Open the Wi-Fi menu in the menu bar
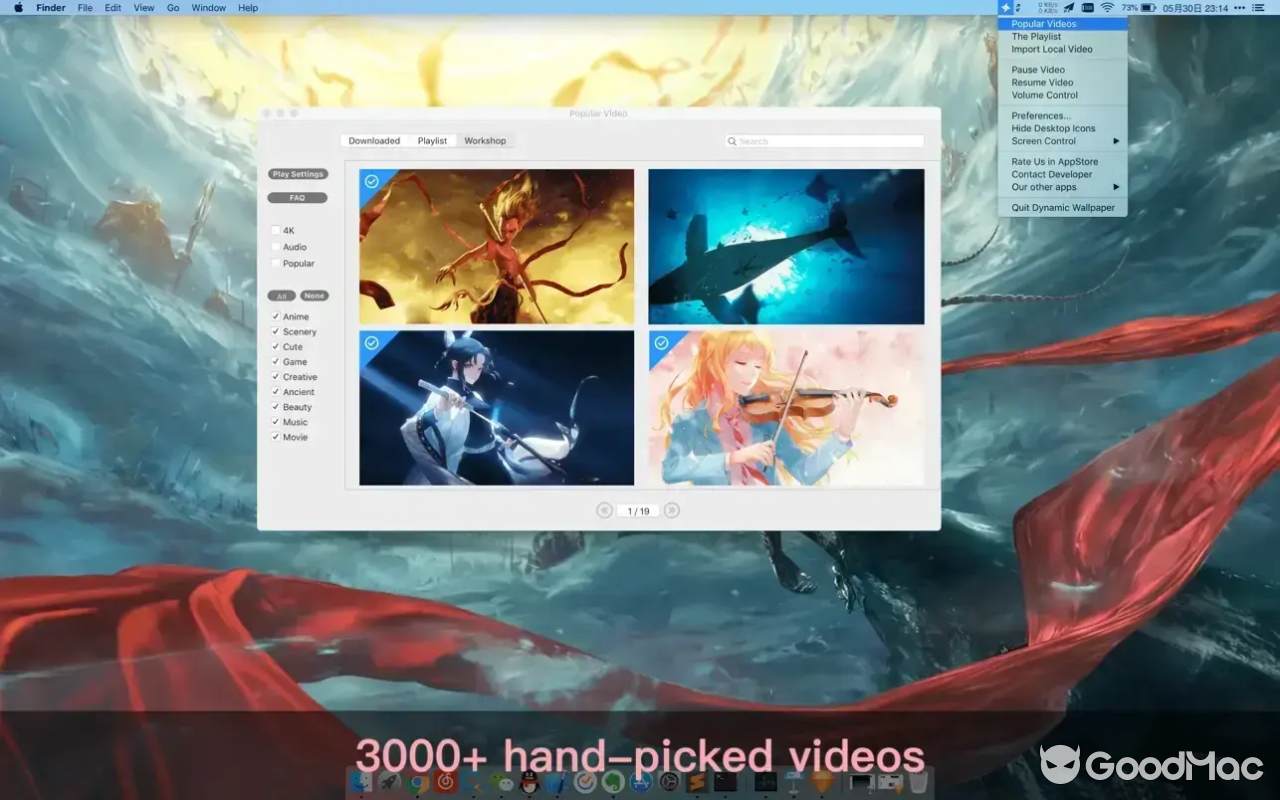Viewport: 1280px width, 800px height. pos(1107,8)
